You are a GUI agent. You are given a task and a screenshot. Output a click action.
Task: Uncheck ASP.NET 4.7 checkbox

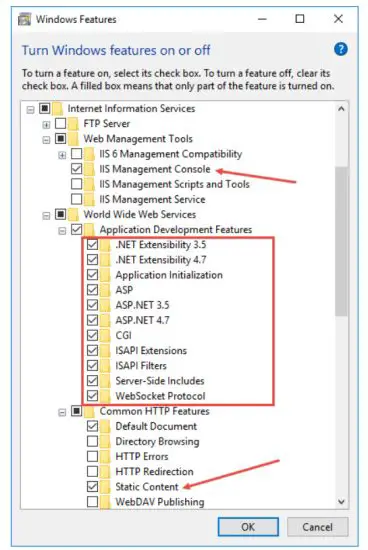tap(92, 320)
